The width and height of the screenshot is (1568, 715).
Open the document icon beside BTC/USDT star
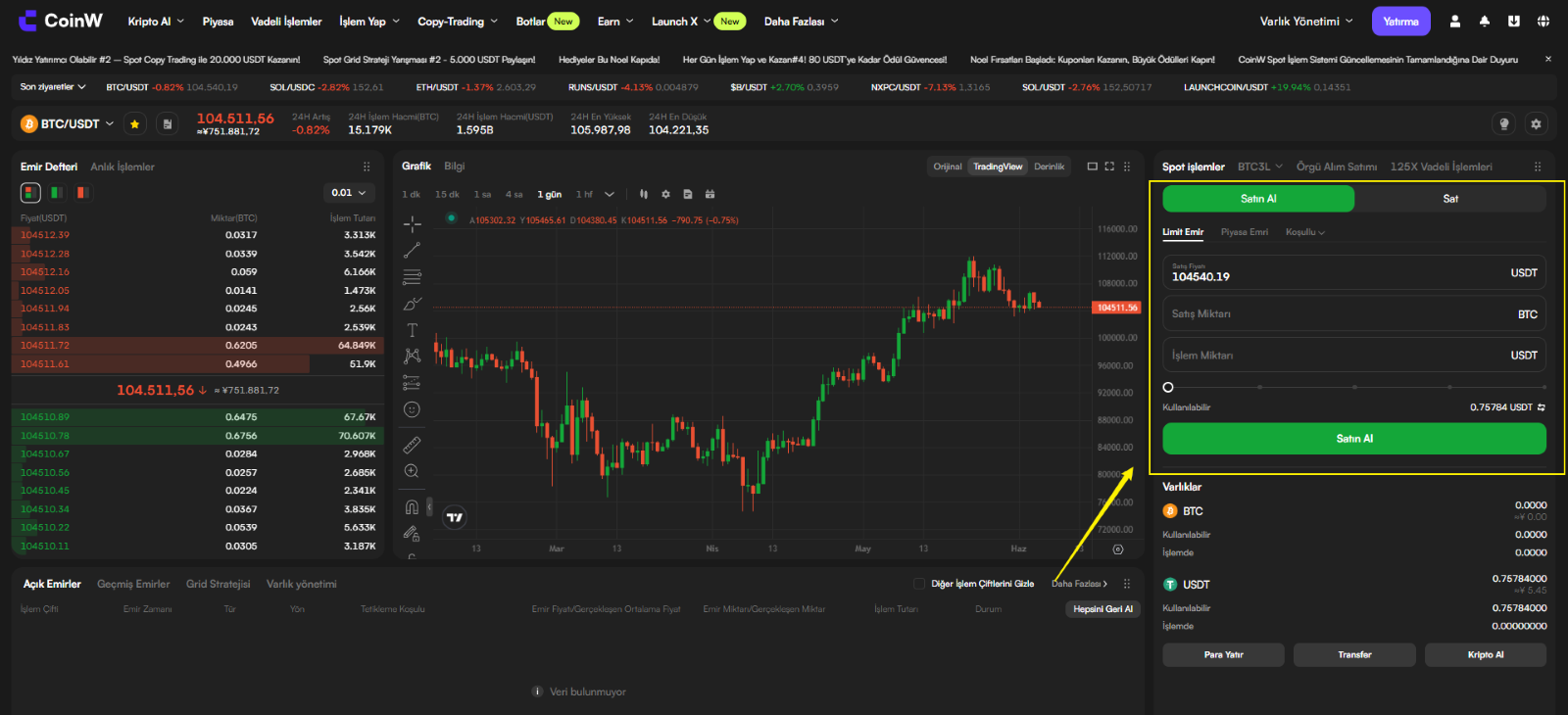coord(168,123)
